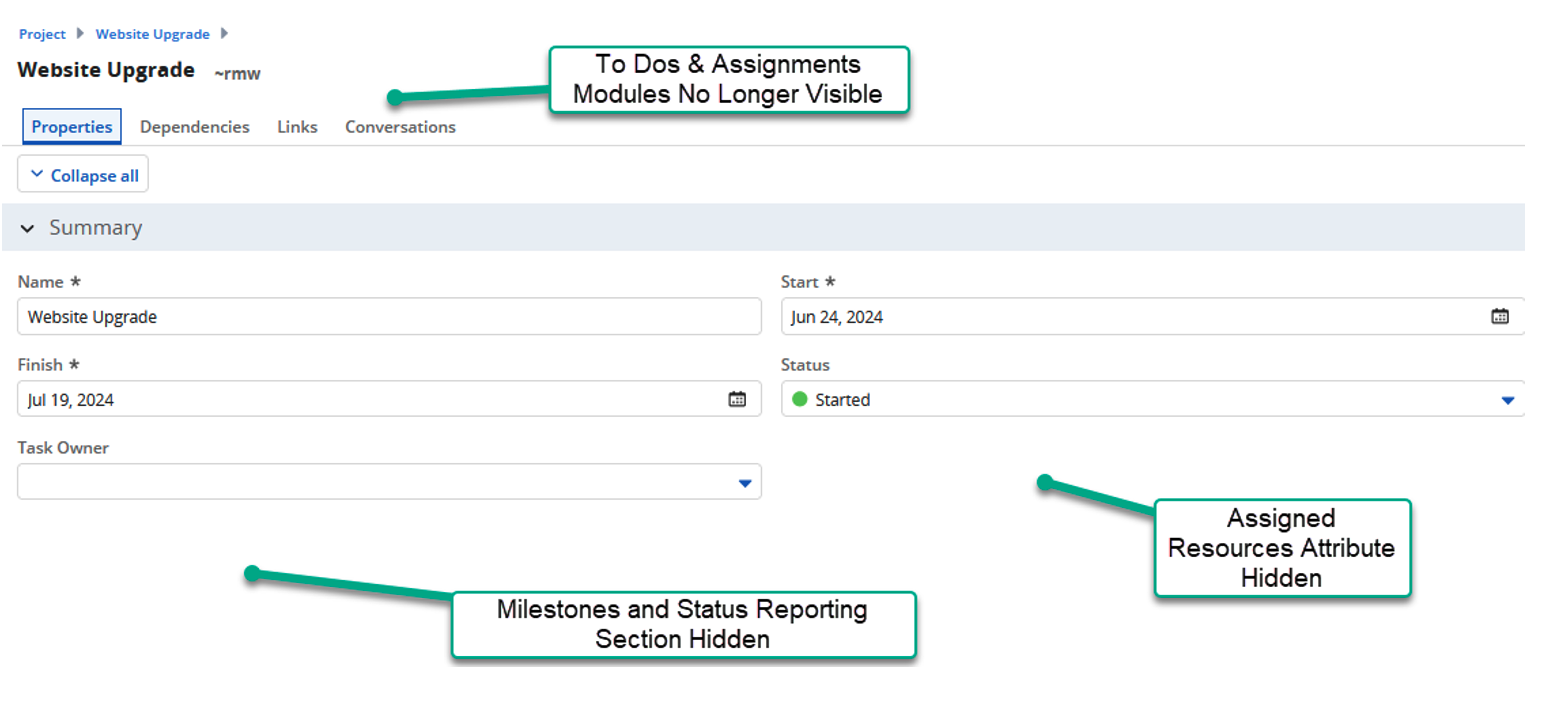Select the Properties tab
Viewport: 1559px width, 728px height.
pyautogui.click(x=72, y=127)
